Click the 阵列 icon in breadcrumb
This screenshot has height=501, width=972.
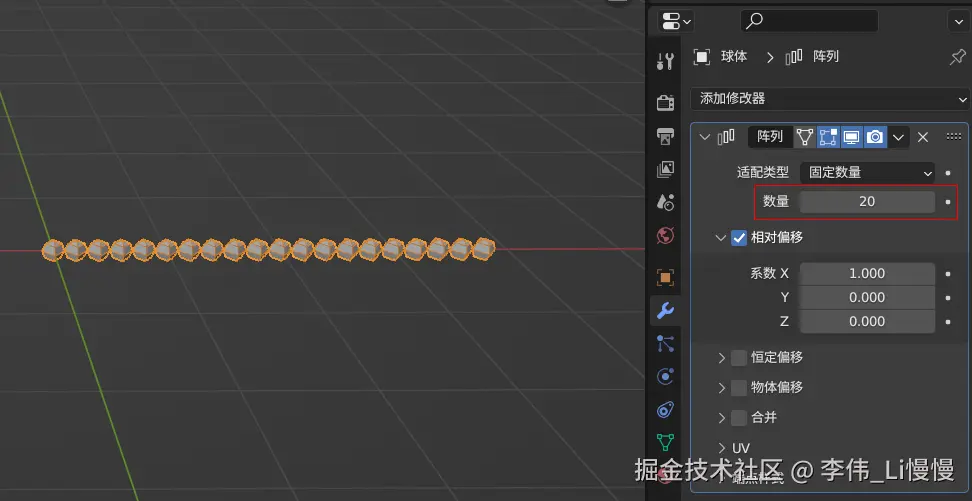[x=795, y=57]
